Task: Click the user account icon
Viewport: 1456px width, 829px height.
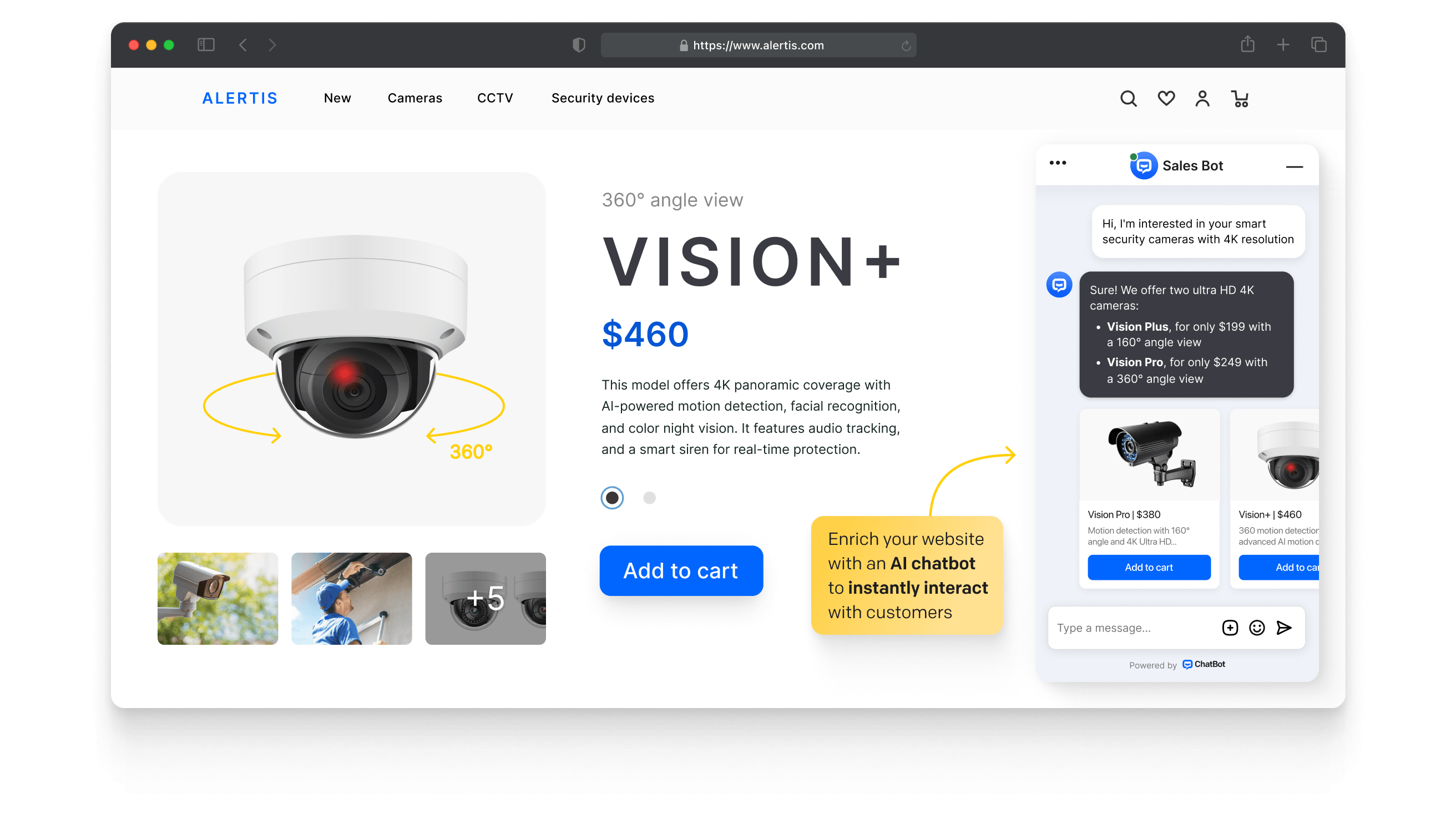Action: 1202,98
